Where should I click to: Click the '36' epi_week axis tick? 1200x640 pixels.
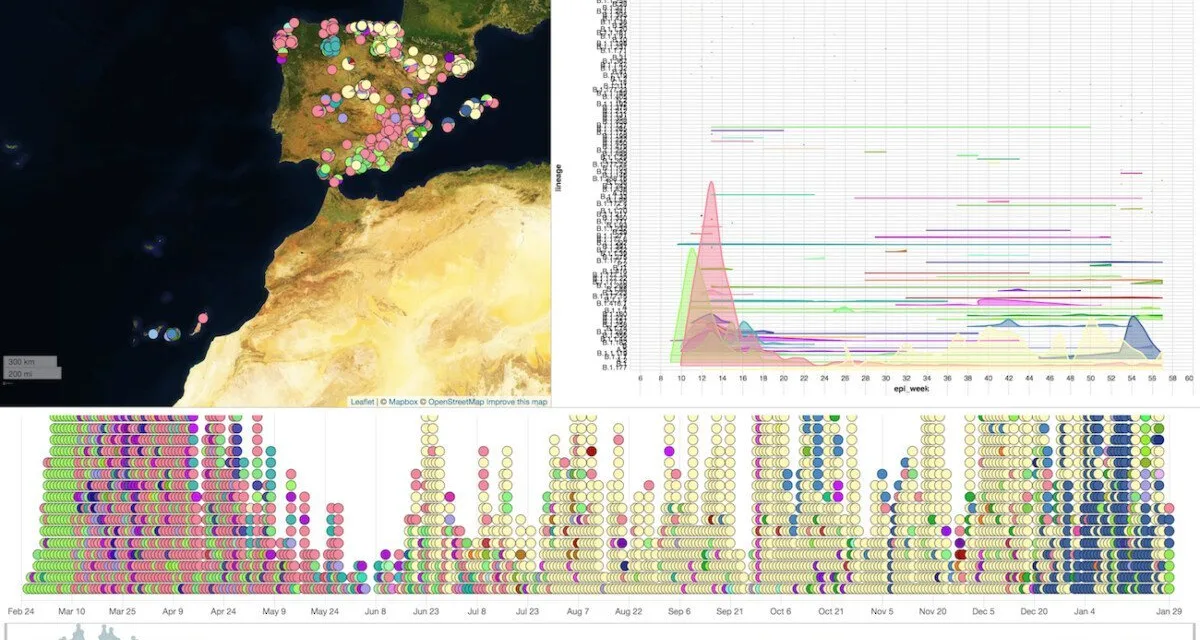pyautogui.click(x=947, y=379)
